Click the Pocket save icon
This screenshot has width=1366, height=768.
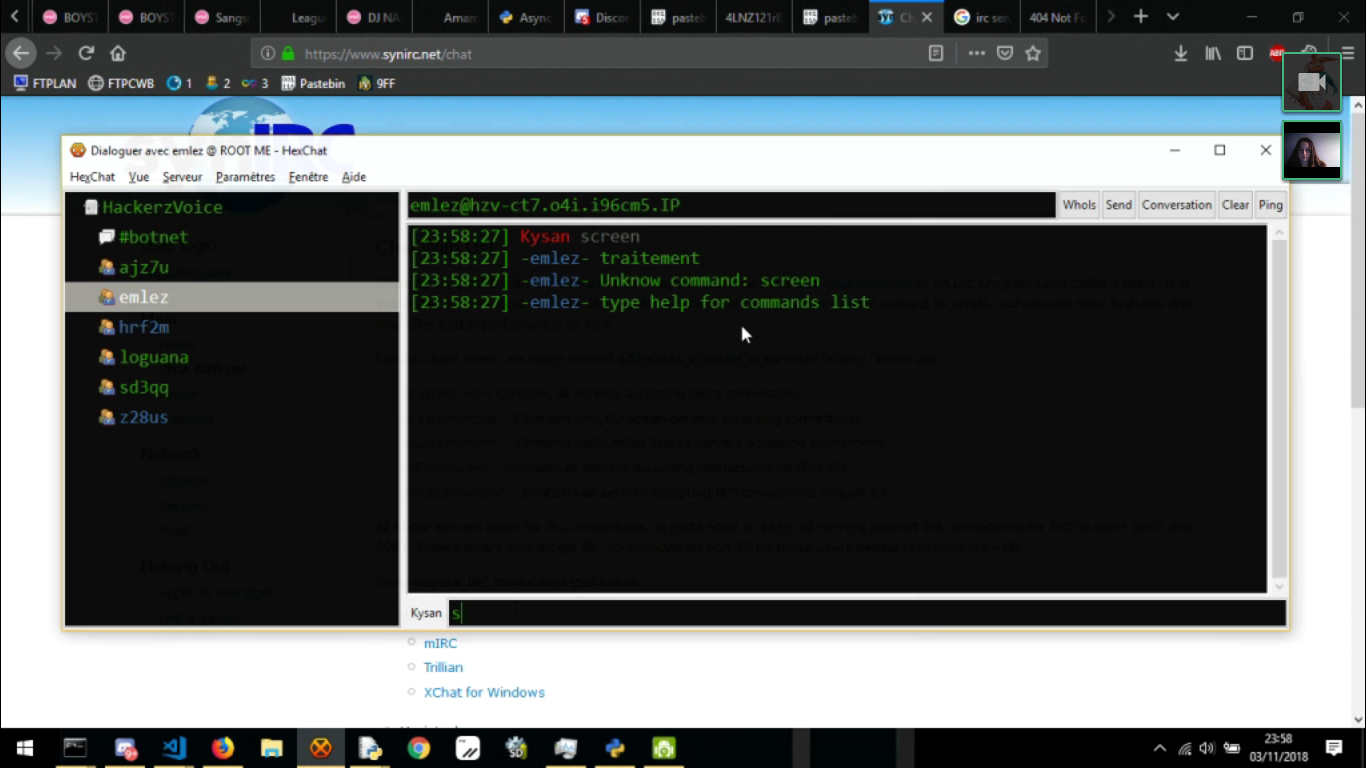[1005, 54]
